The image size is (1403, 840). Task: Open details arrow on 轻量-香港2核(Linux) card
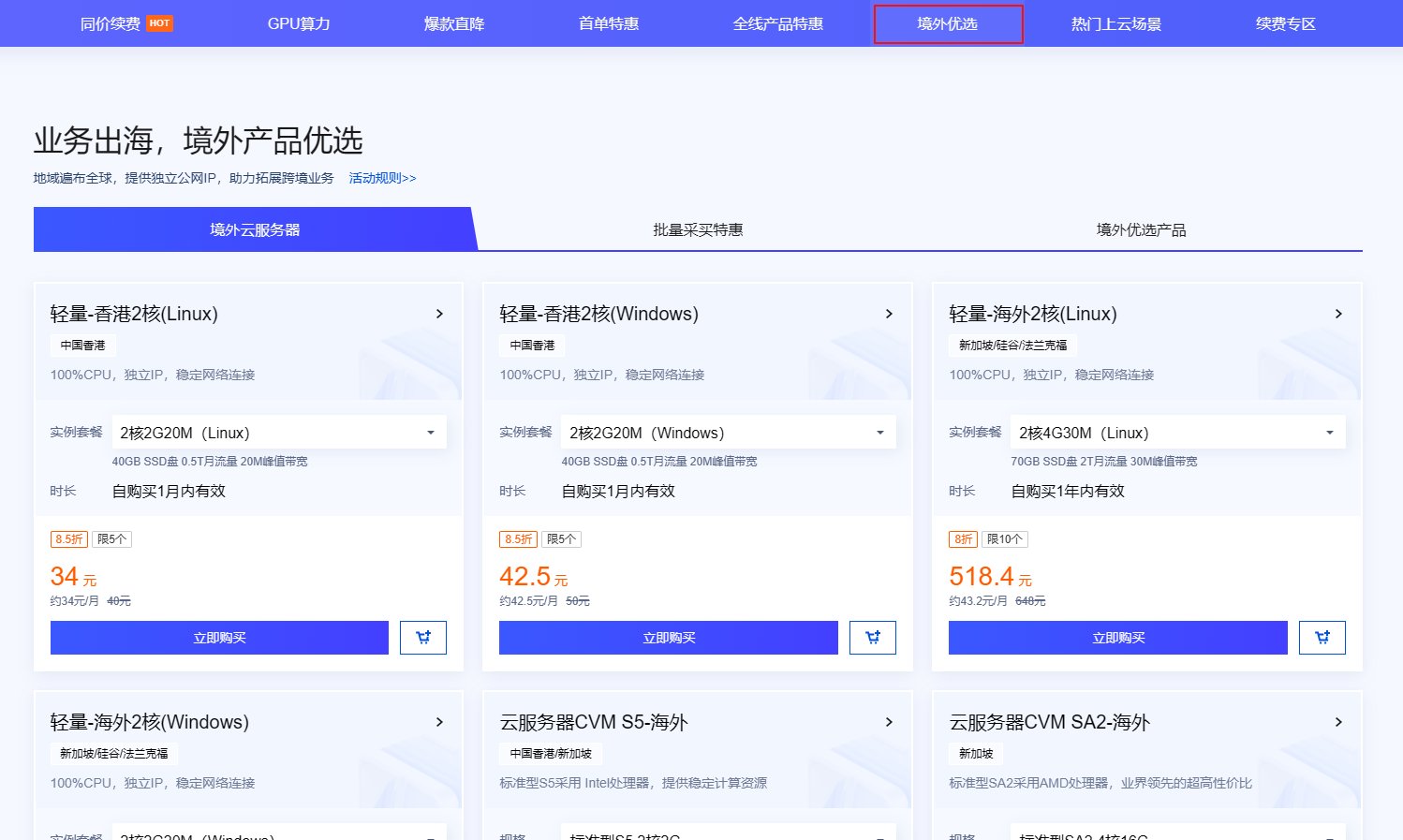439,314
